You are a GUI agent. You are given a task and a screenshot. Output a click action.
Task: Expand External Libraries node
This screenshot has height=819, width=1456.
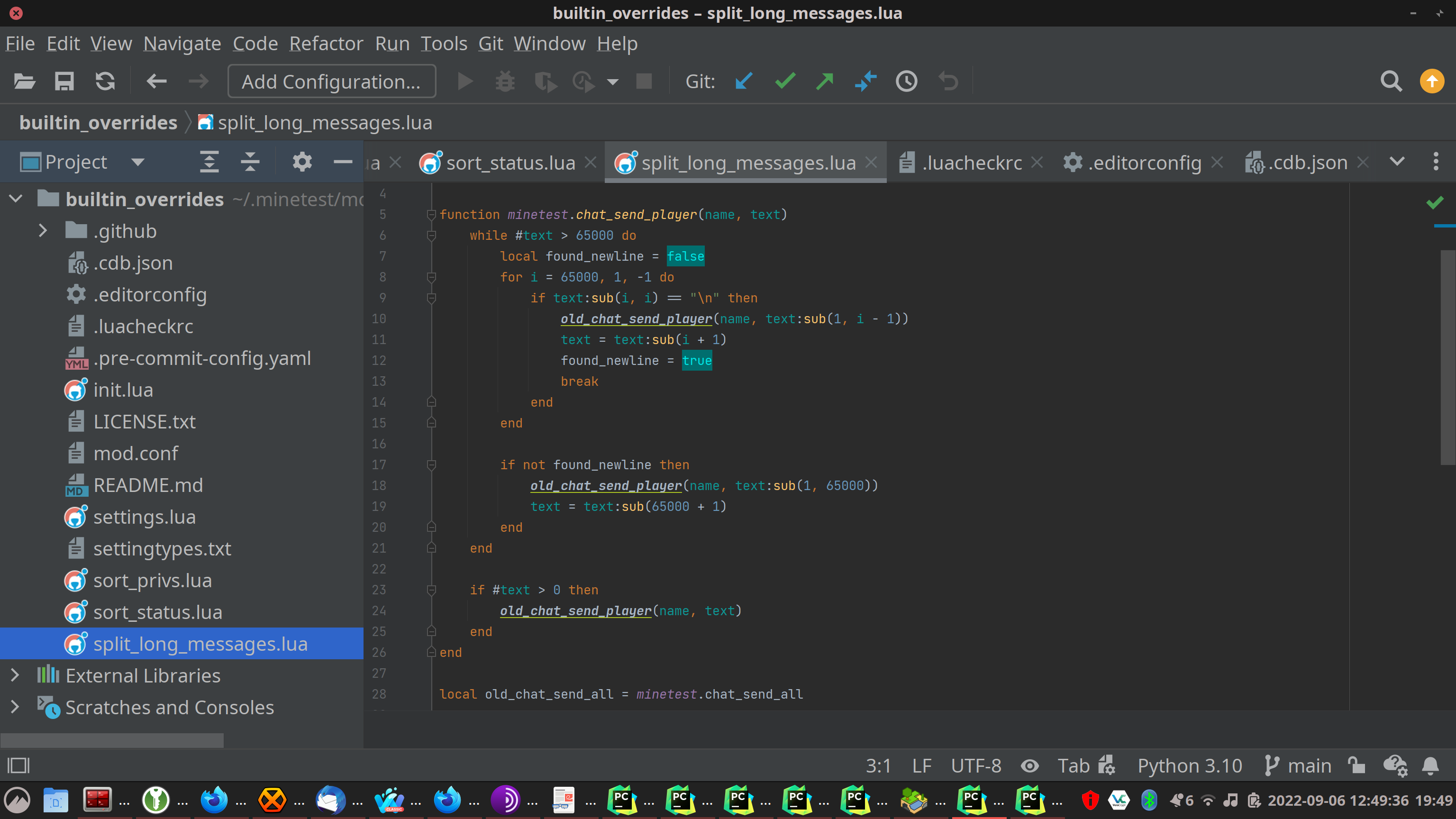[15, 675]
